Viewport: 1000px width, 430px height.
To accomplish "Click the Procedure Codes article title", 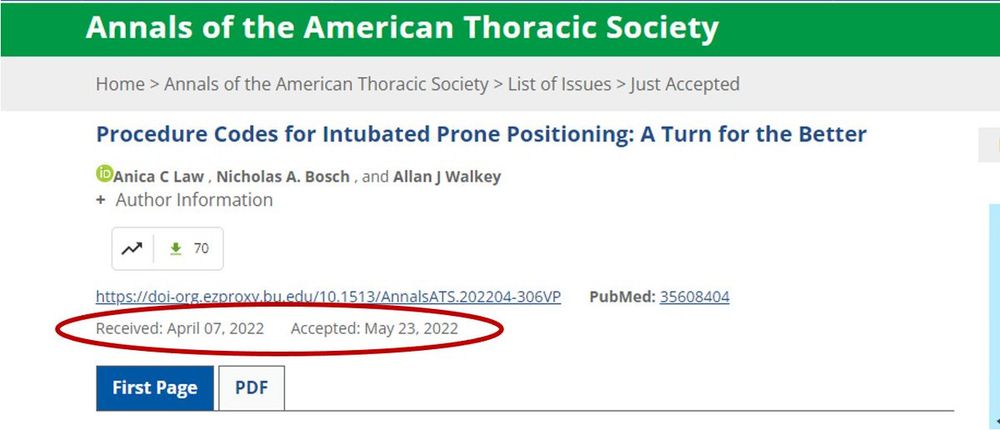I will (481, 135).
